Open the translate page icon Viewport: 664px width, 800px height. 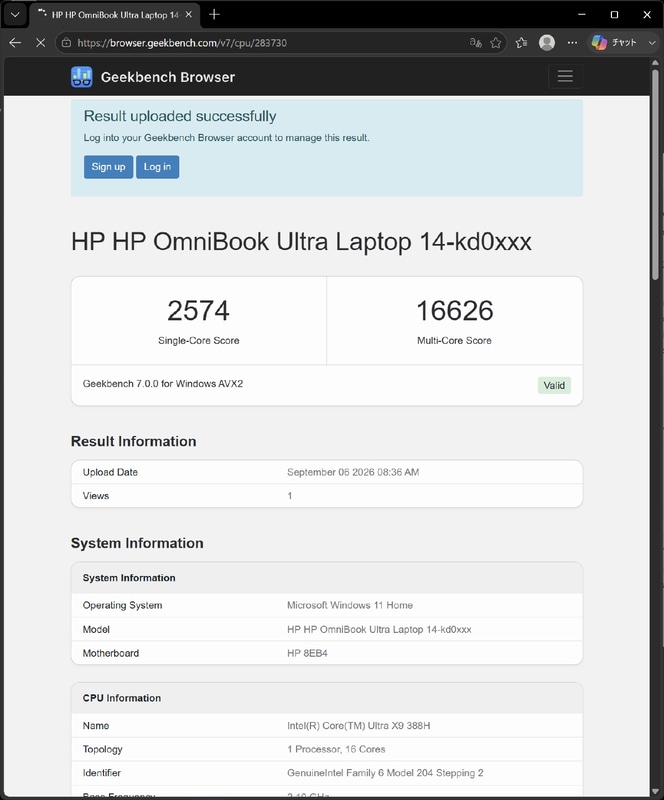(x=476, y=43)
